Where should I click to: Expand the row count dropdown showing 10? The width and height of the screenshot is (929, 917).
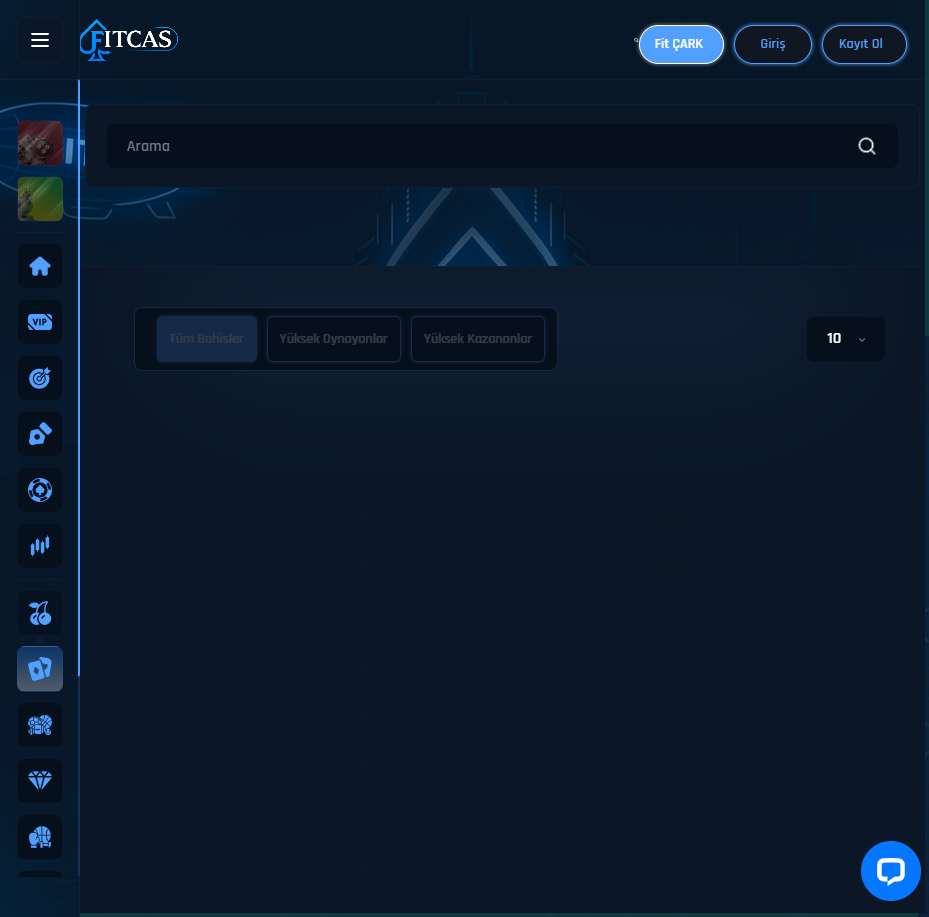[x=845, y=339]
